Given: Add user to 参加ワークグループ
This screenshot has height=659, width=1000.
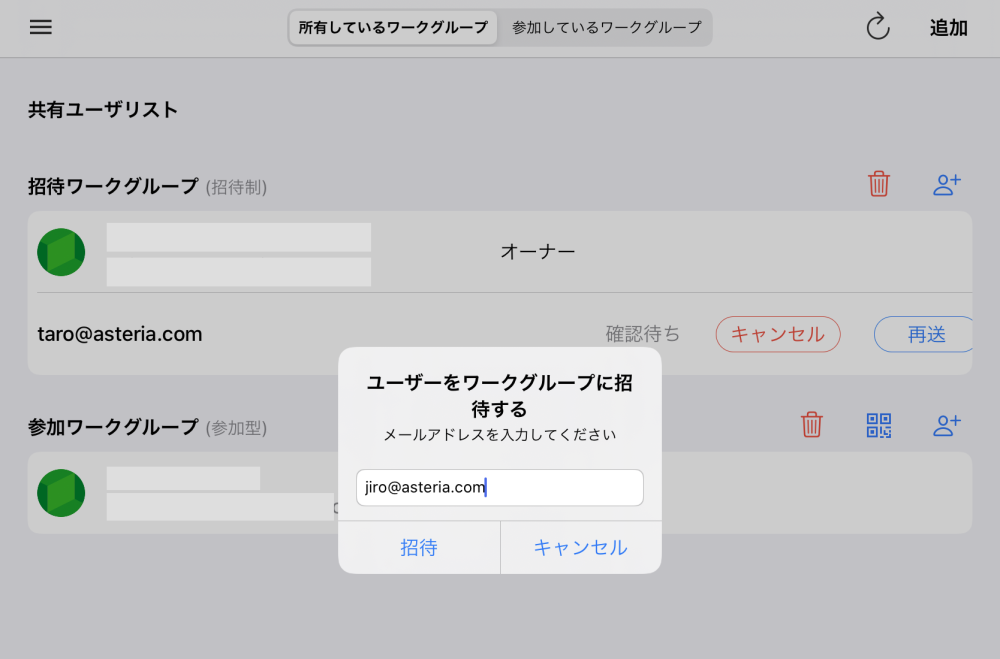Looking at the screenshot, I should click(946, 425).
